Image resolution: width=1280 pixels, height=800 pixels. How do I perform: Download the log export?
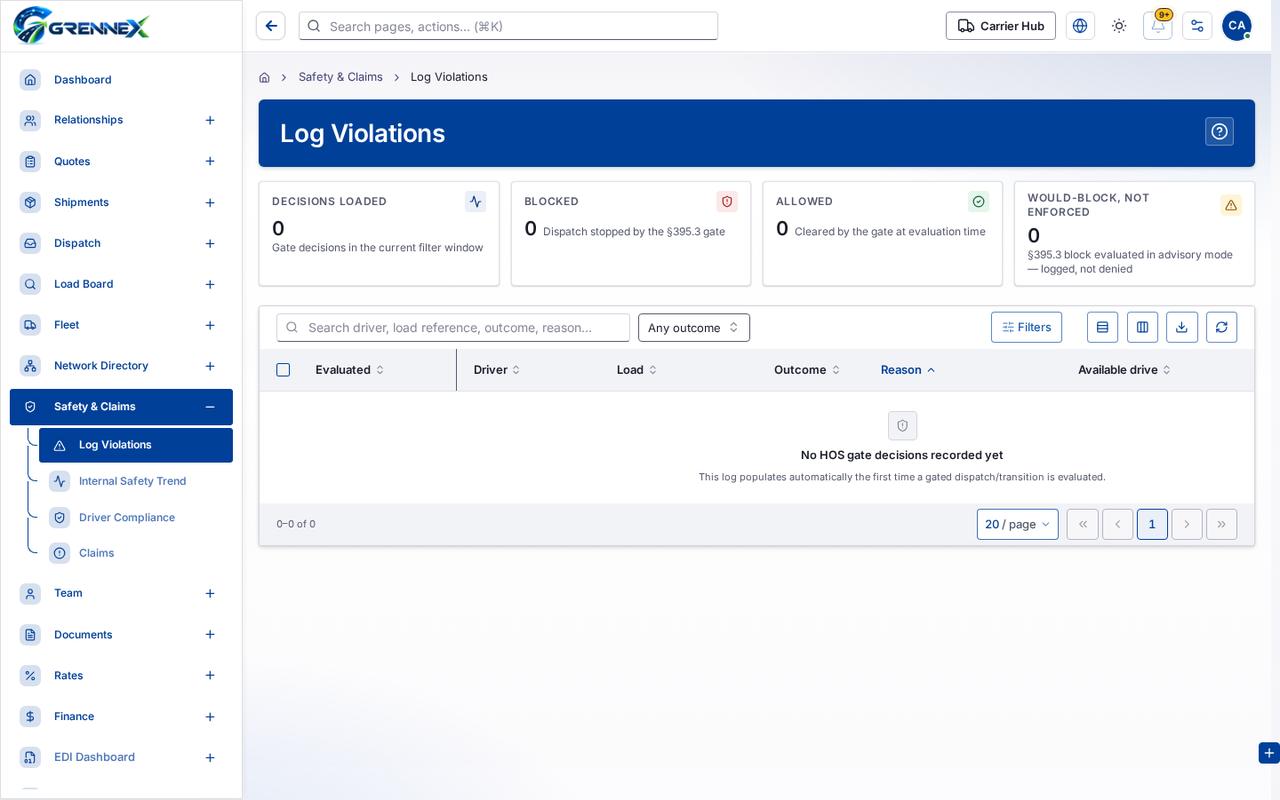1182,327
